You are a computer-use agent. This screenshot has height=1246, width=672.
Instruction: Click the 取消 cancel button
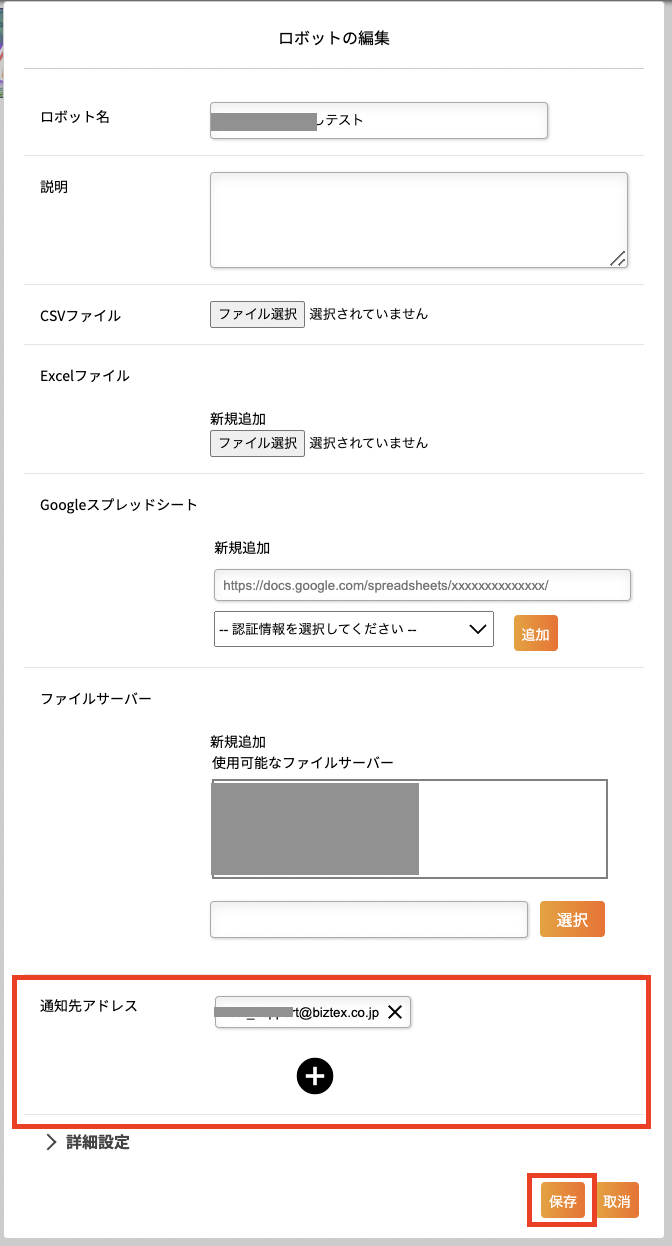617,1201
